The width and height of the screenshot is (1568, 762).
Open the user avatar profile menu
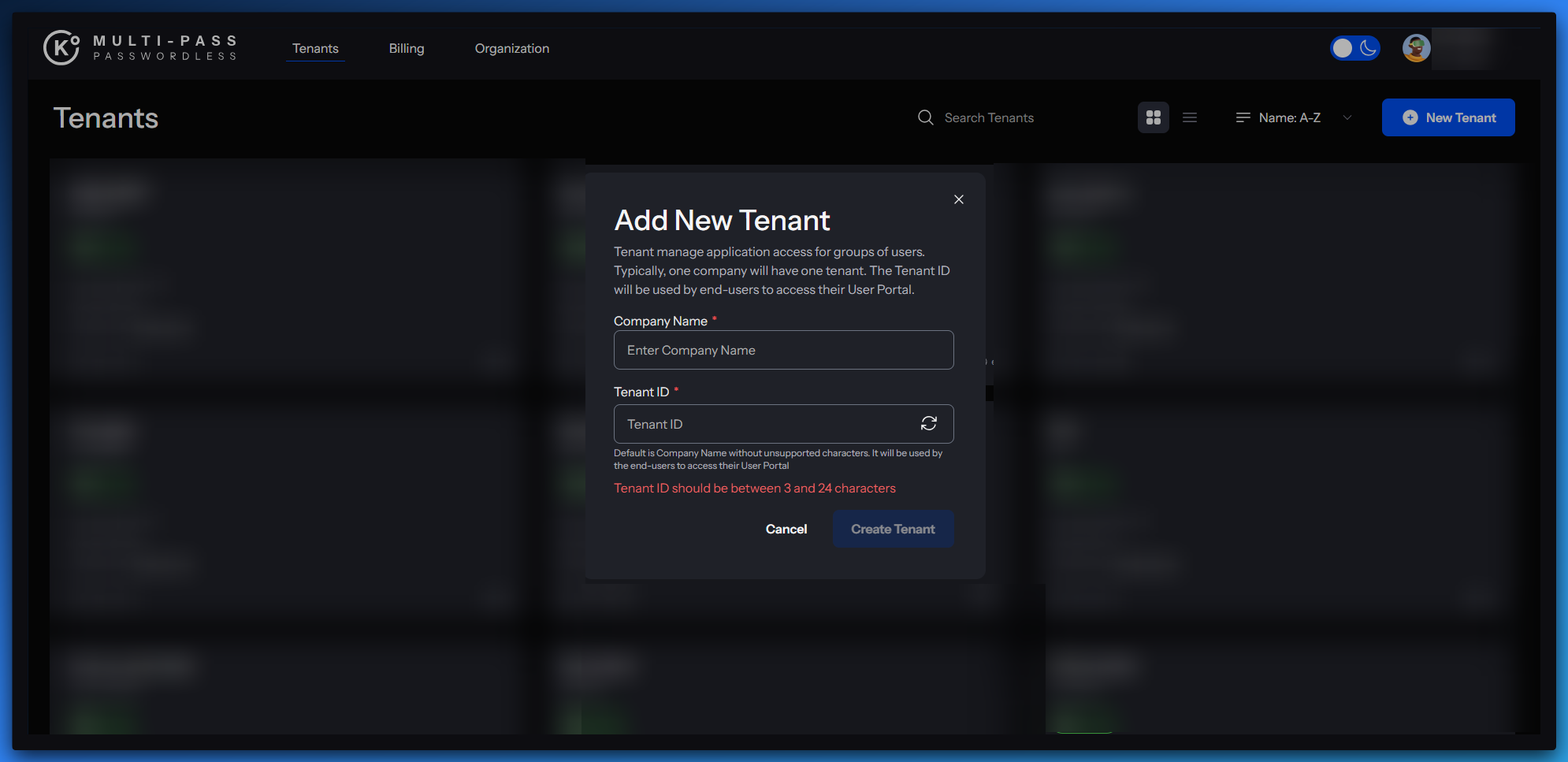(x=1416, y=48)
